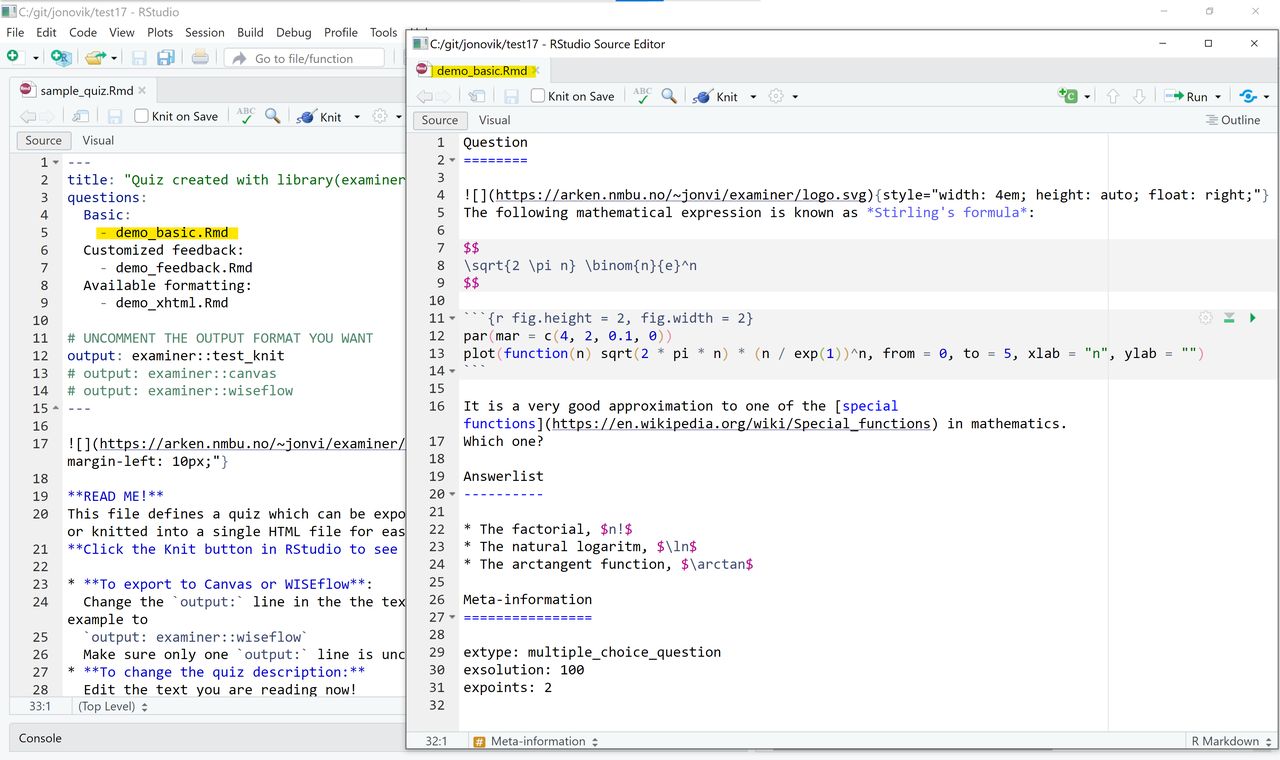Open Knit options dropdown in demo_basic editor
This screenshot has width=1280, height=760.
pyautogui.click(x=753, y=97)
